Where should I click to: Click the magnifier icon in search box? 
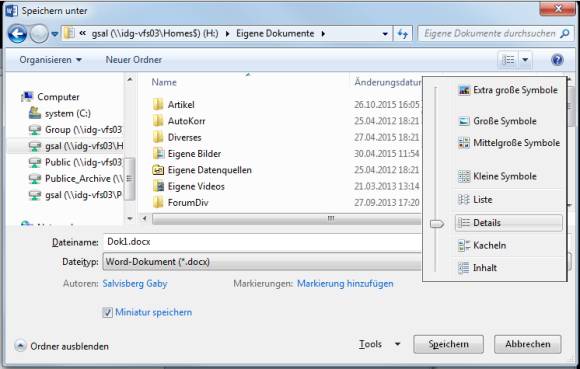(x=564, y=34)
